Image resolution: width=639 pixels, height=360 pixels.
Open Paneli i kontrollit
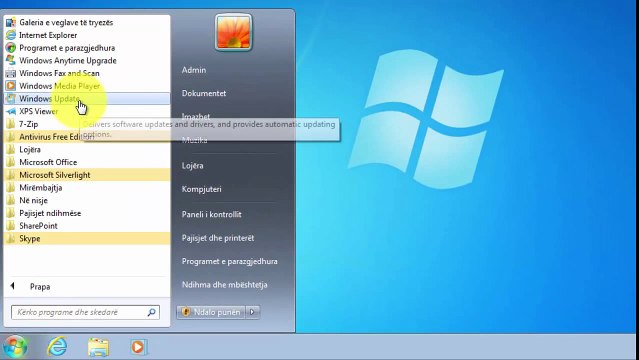(x=212, y=214)
